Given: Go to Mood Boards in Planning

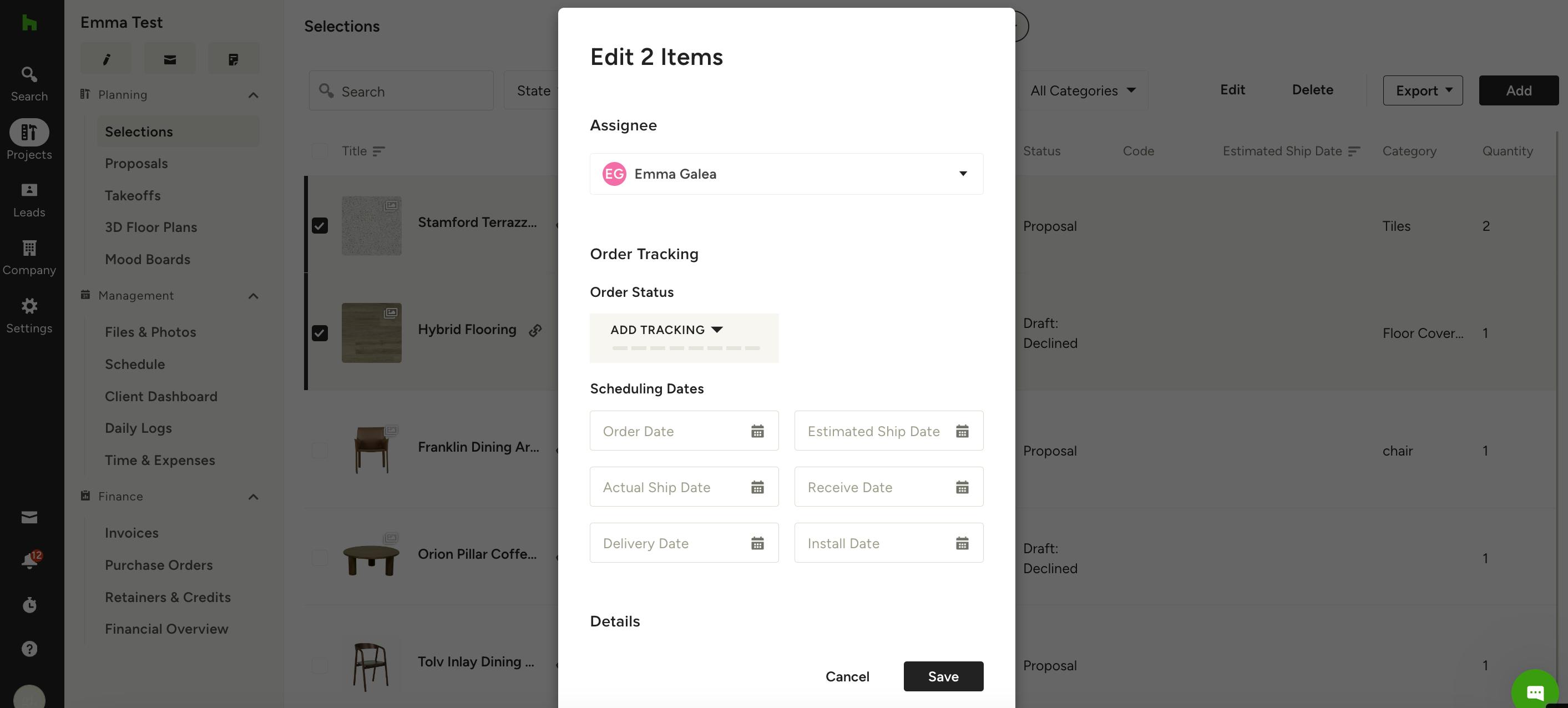Looking at the screenshot, I should pos(147,259).
